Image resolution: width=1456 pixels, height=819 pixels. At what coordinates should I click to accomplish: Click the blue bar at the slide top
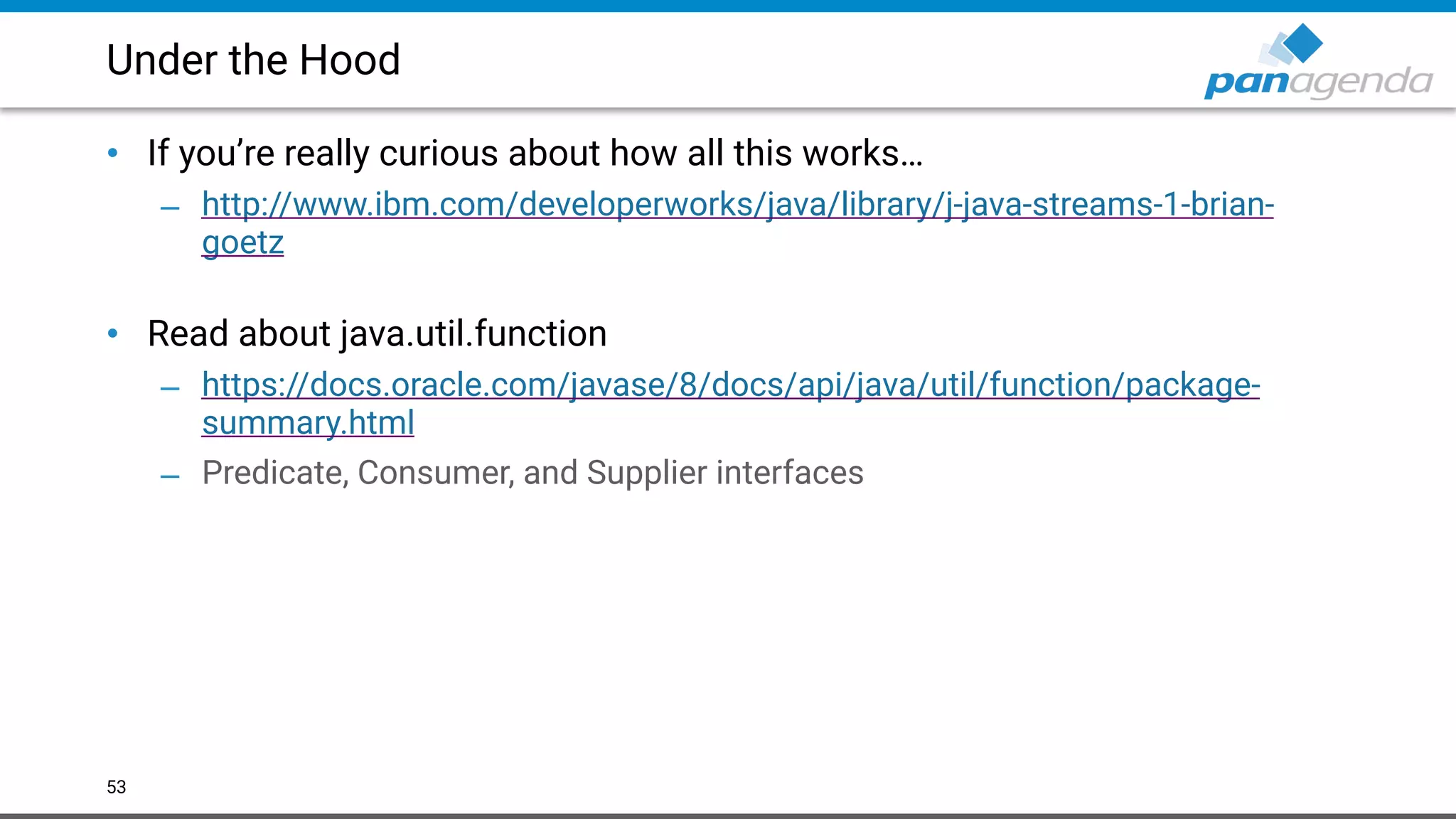pyautogui.click(x=728, y=6)
